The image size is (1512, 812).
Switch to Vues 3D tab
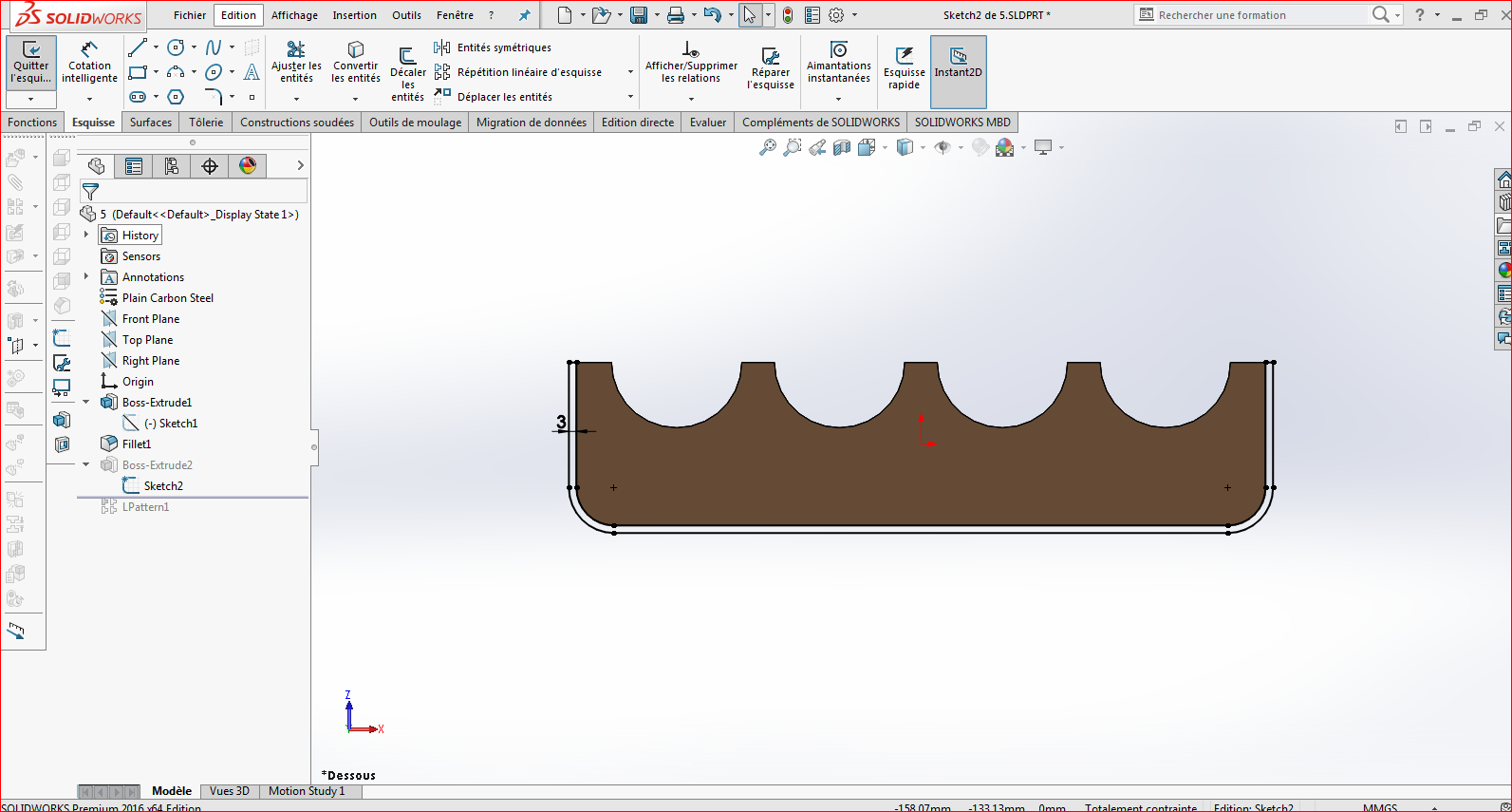pos(229,791)
